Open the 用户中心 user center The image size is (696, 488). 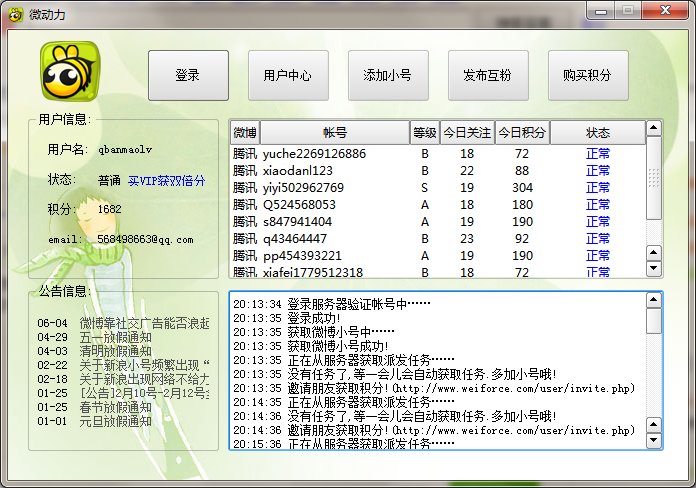click(x=288, y=75)
